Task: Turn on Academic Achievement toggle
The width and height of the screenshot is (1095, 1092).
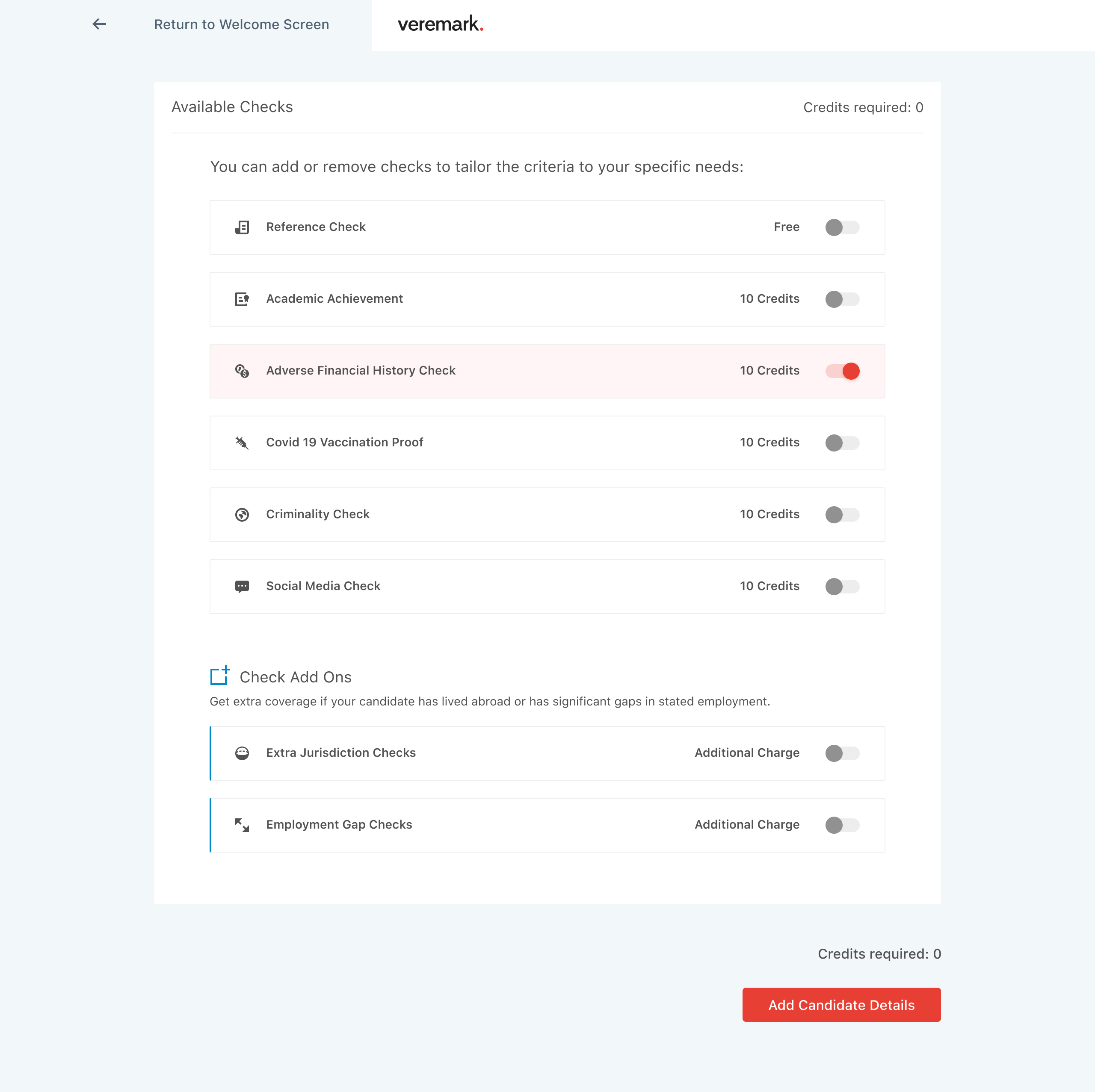Action: (x=842, y=299)
